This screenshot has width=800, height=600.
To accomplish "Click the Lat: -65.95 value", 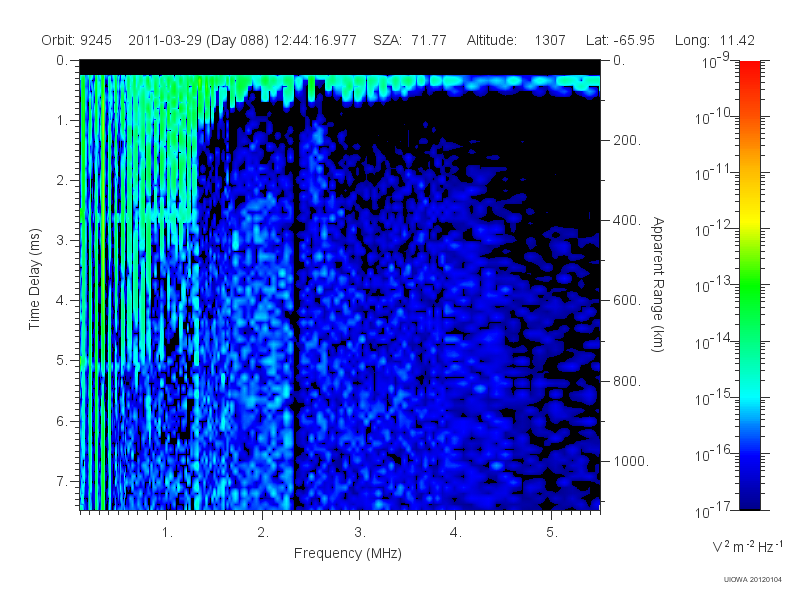I will 620,40.
